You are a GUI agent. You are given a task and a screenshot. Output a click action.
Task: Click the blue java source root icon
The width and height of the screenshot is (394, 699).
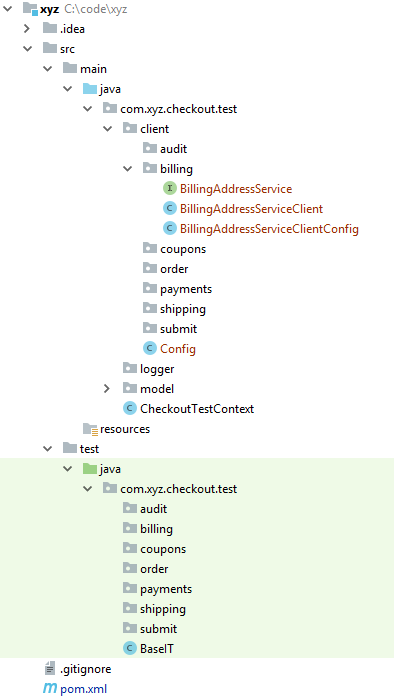(90, 88)
